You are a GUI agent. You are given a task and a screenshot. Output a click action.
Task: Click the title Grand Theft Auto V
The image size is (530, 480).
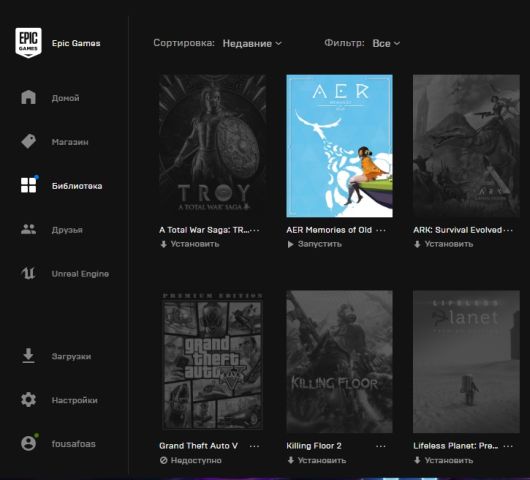198,446
